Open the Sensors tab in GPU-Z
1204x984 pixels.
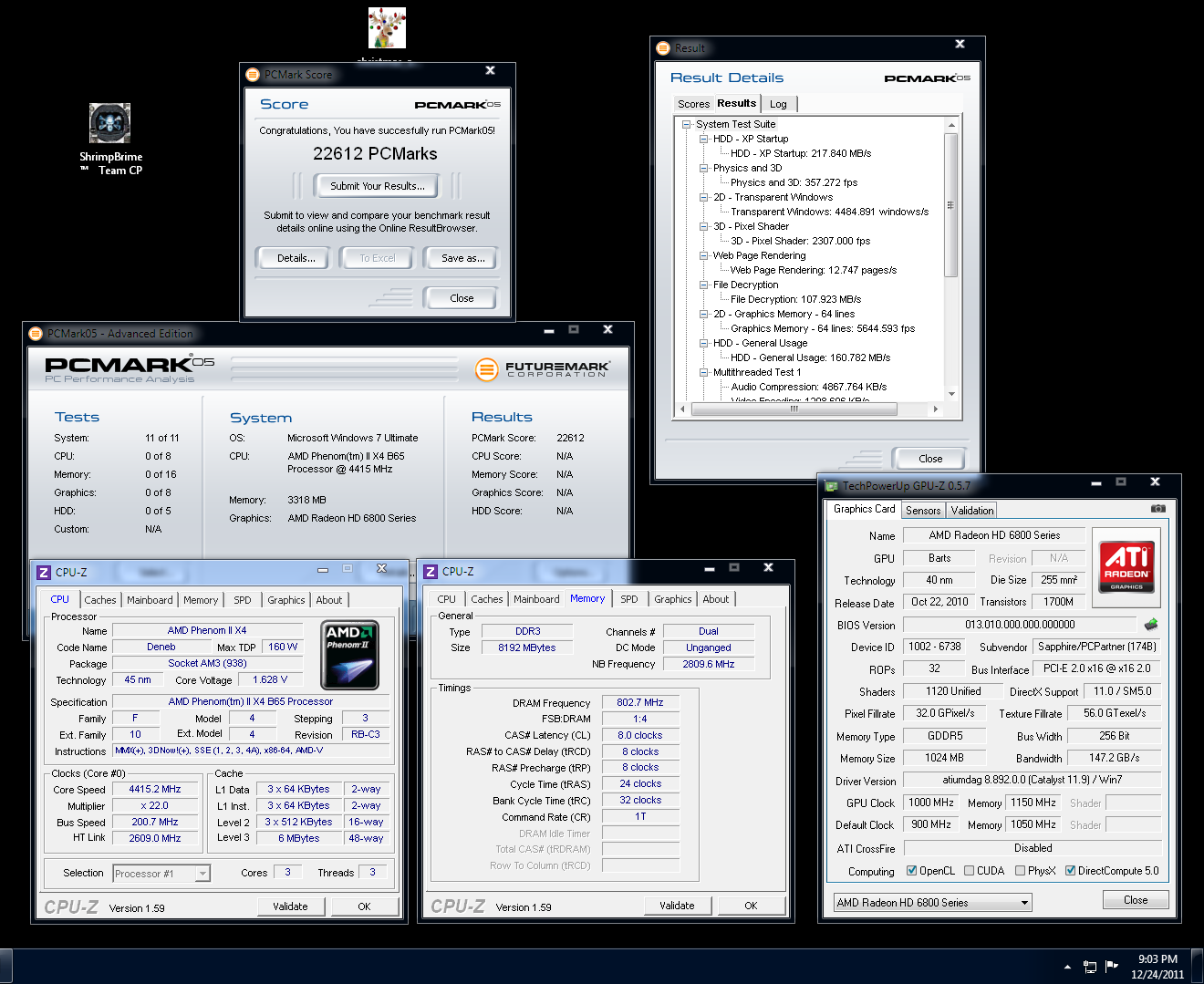923,511
